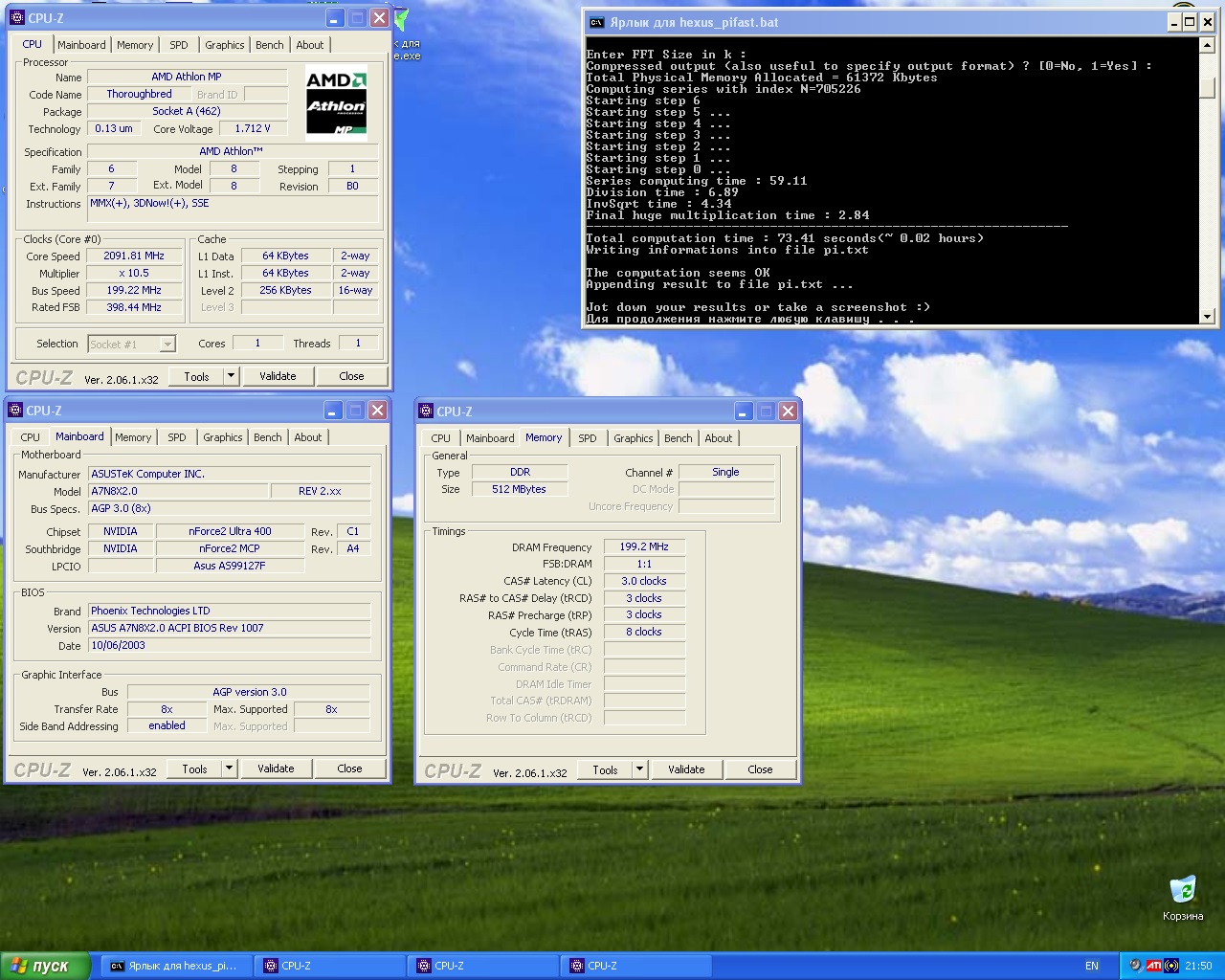Click the CPU-Z title icon in the Mainboard window
This screenshot has height=980, width=1225.
tap(14, 411)
